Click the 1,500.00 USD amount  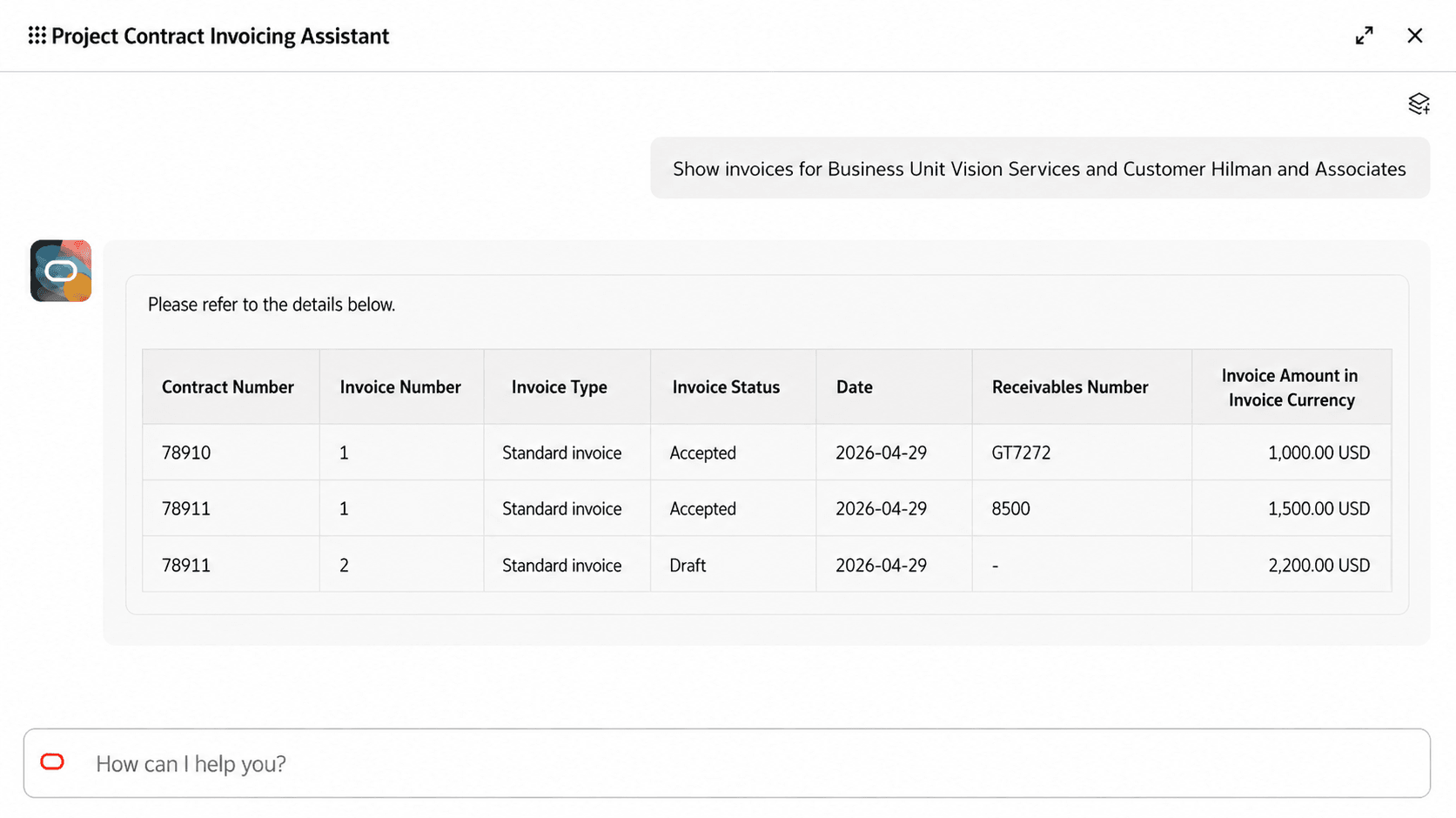click(x=1318, y=508)
